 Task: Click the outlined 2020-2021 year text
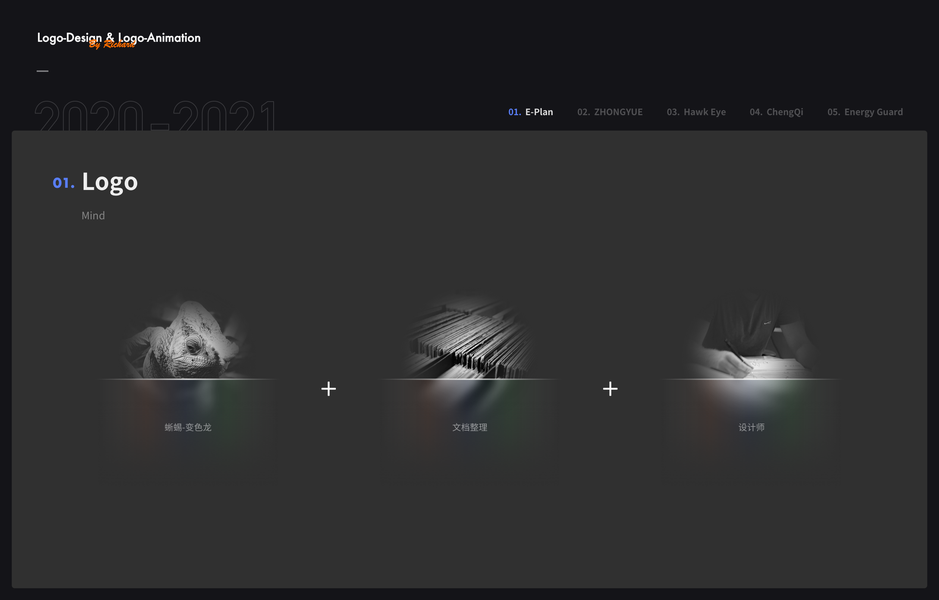click(x=156, y=116)
